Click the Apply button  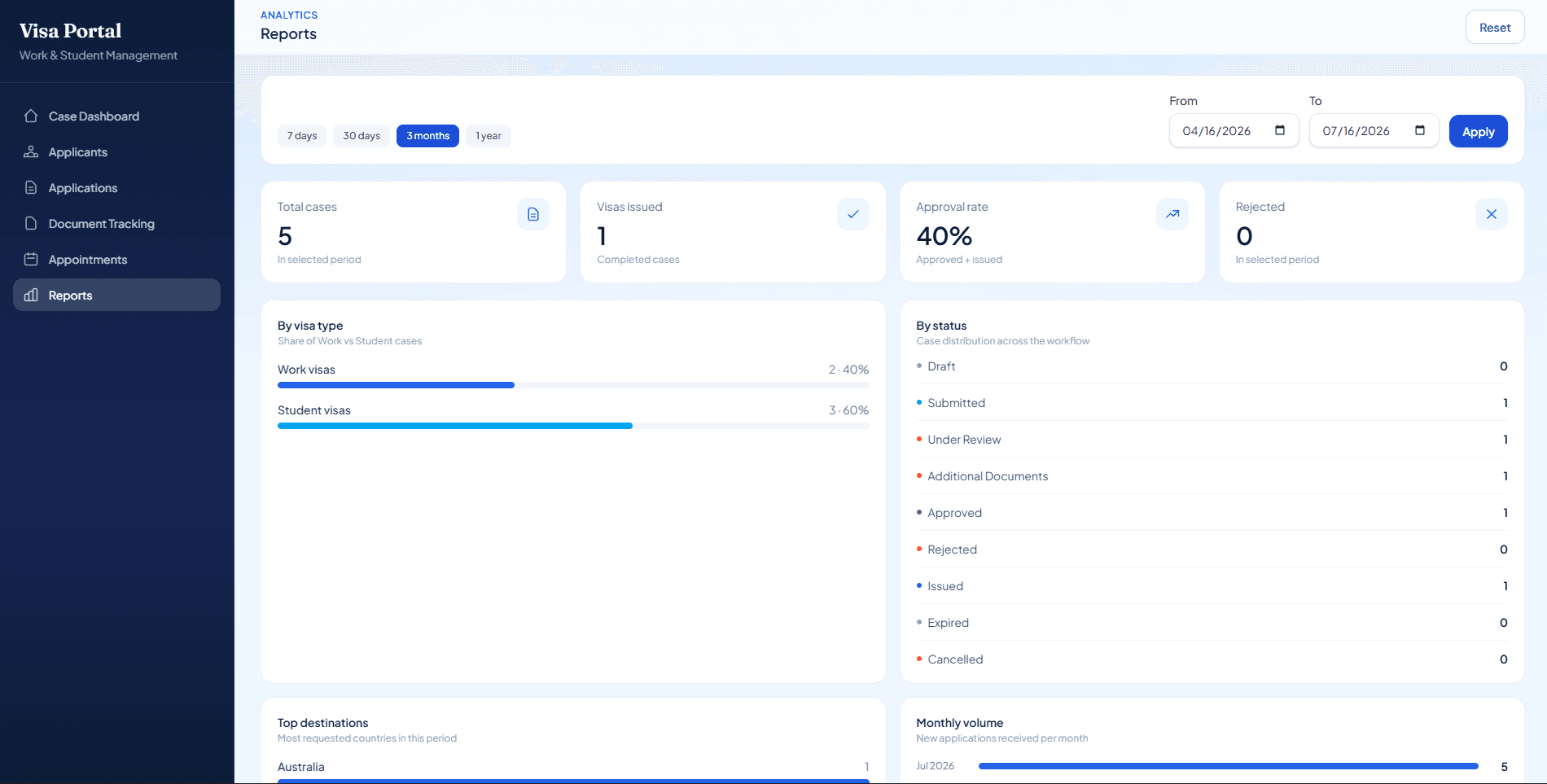(1478, 131)
